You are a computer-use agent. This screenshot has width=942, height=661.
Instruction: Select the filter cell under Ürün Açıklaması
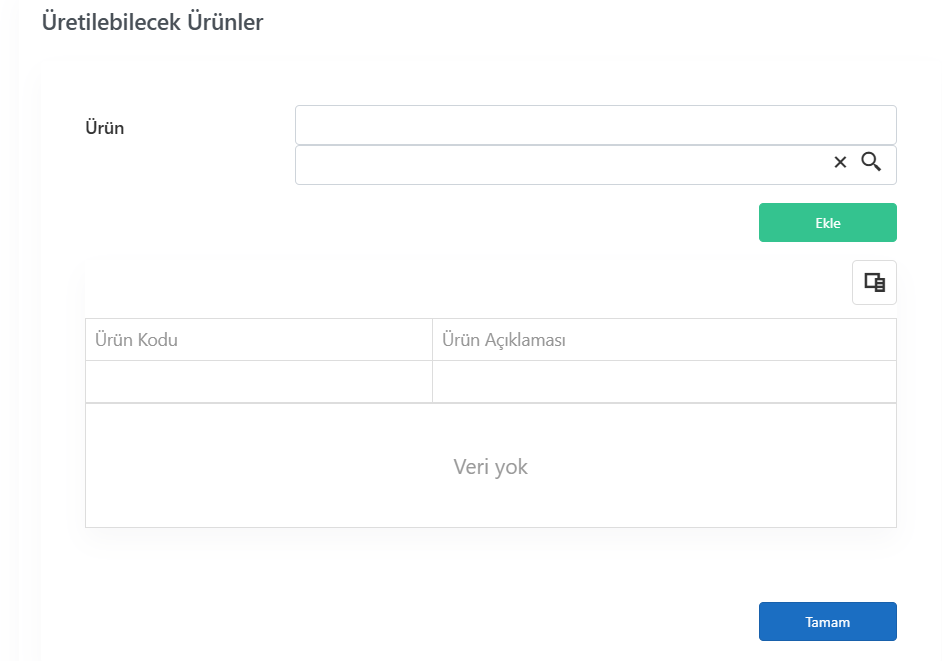pos(664,382)
